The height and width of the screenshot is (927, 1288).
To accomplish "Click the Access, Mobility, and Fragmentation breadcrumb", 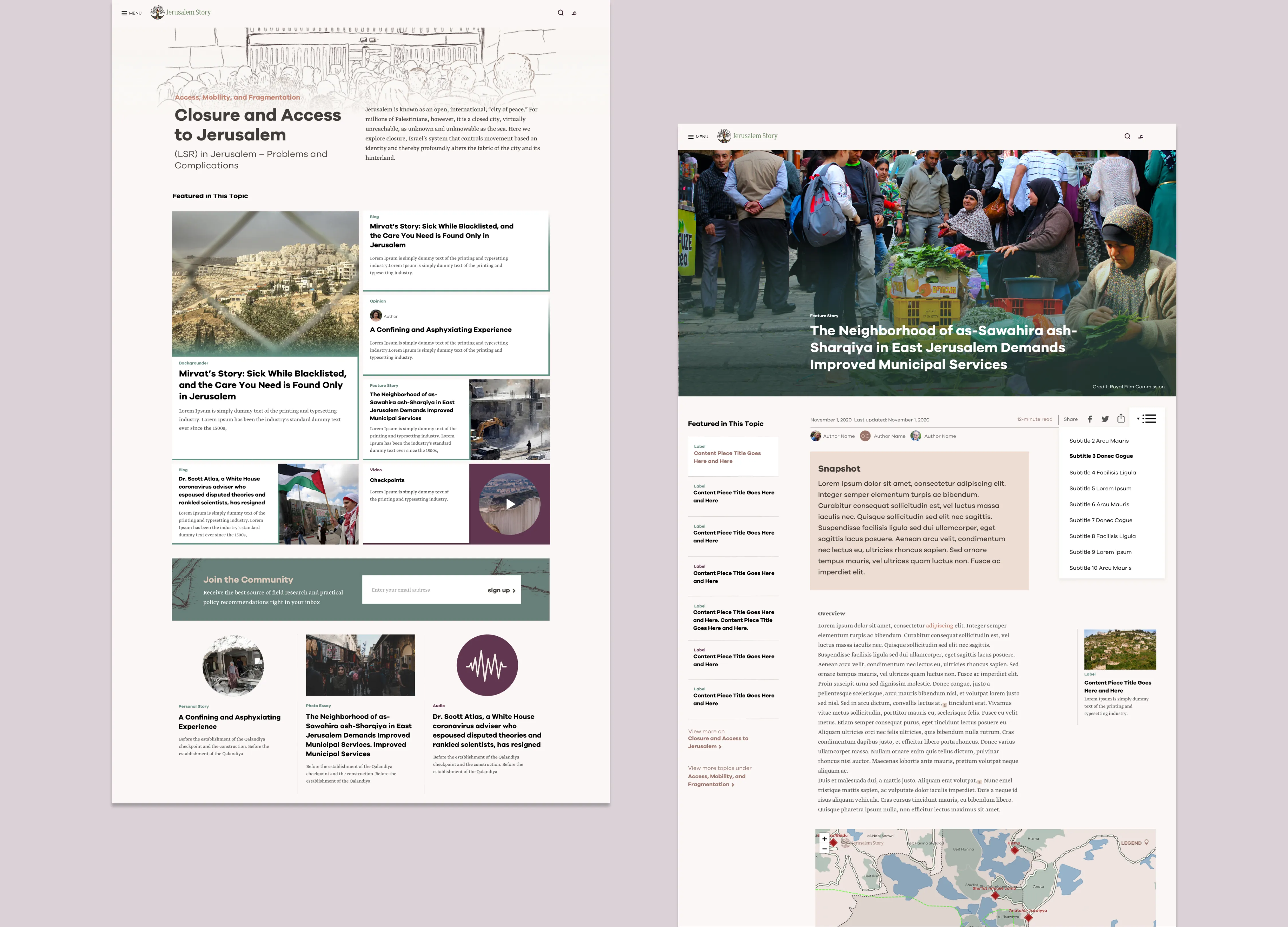I will [237, 97].
